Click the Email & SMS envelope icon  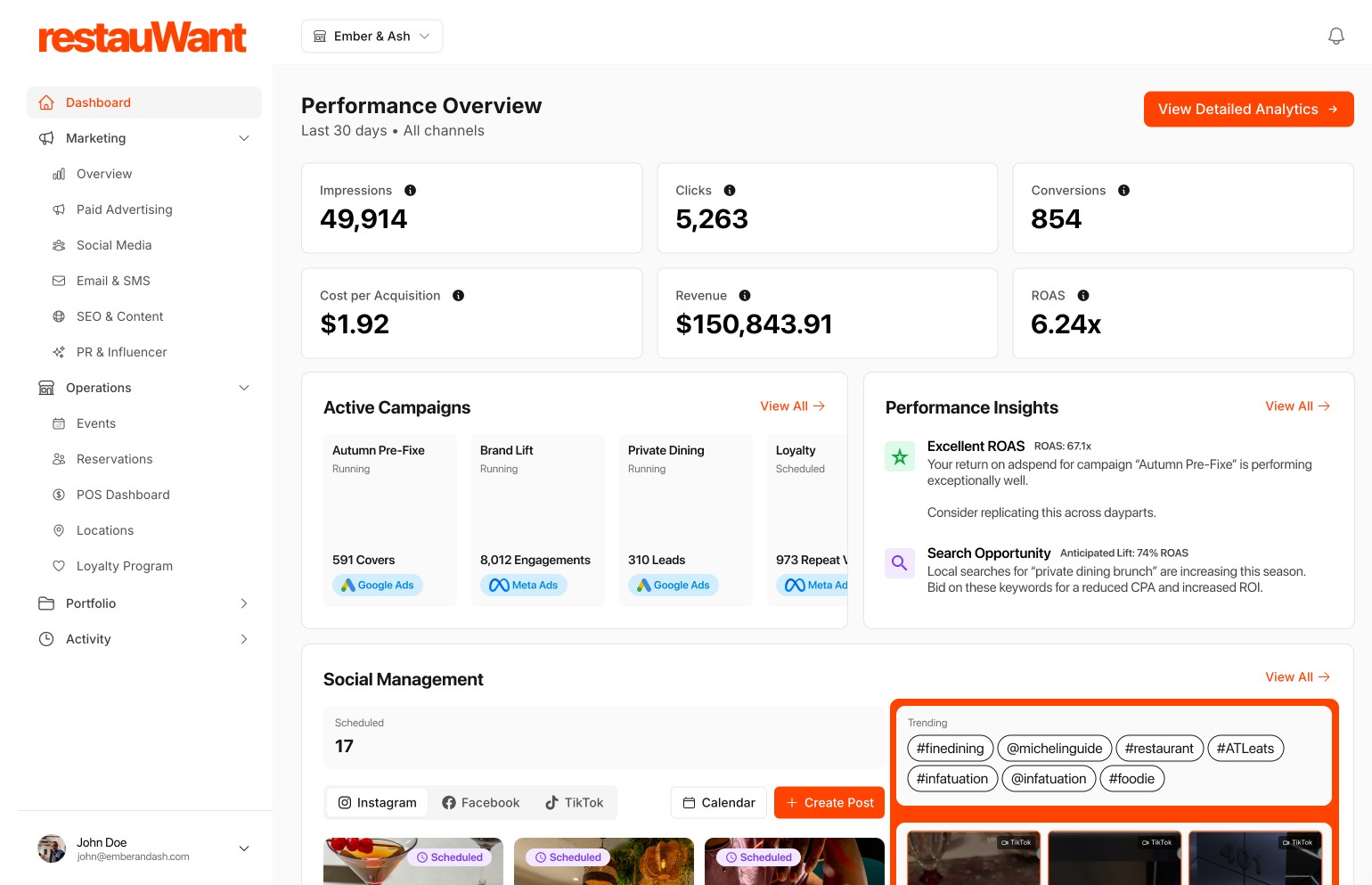[x=59, y=281]
